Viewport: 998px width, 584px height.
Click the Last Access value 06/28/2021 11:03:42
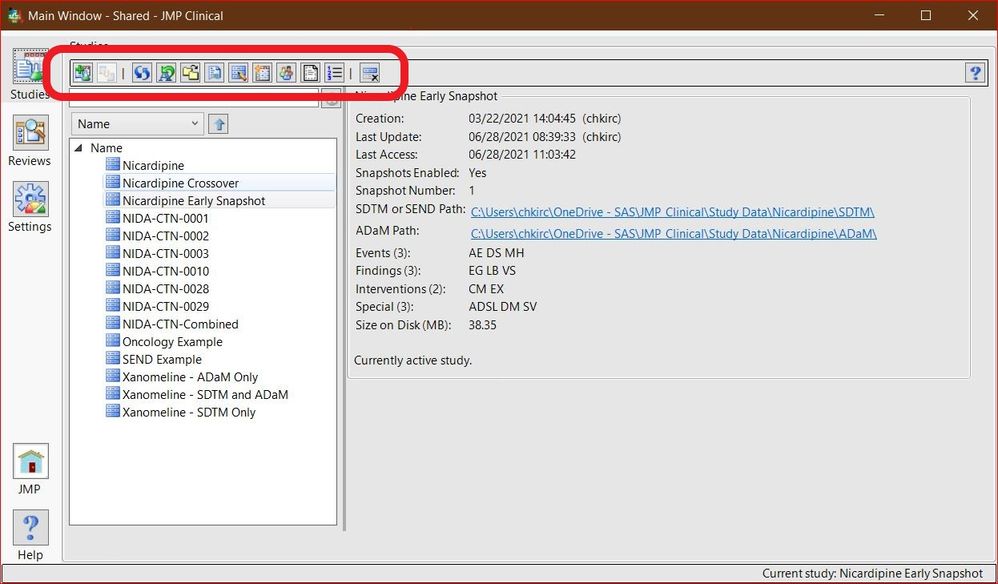click(x=522, y=155)
